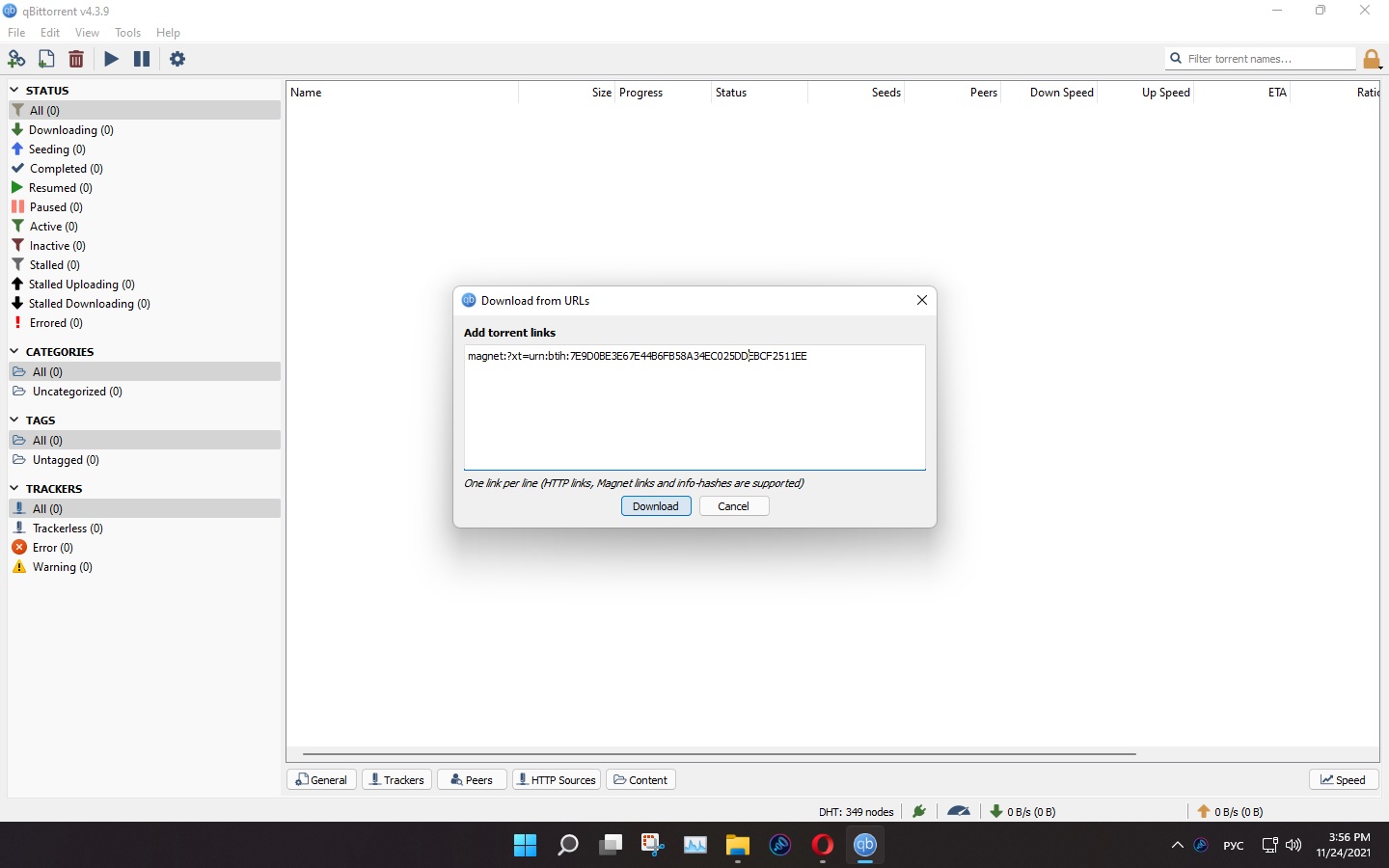
Task: Open the Help menu
Action: [x=168, y=32]
